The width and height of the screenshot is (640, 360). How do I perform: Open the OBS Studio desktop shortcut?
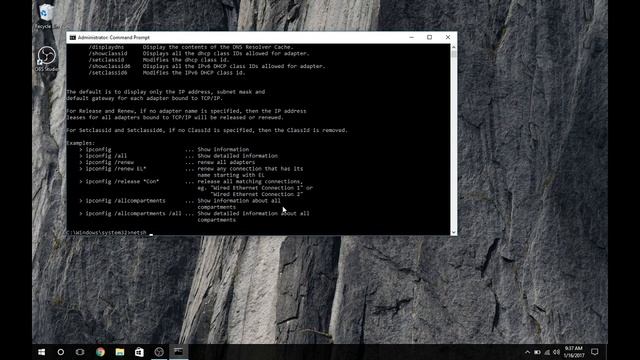click(x=47, y=59)
